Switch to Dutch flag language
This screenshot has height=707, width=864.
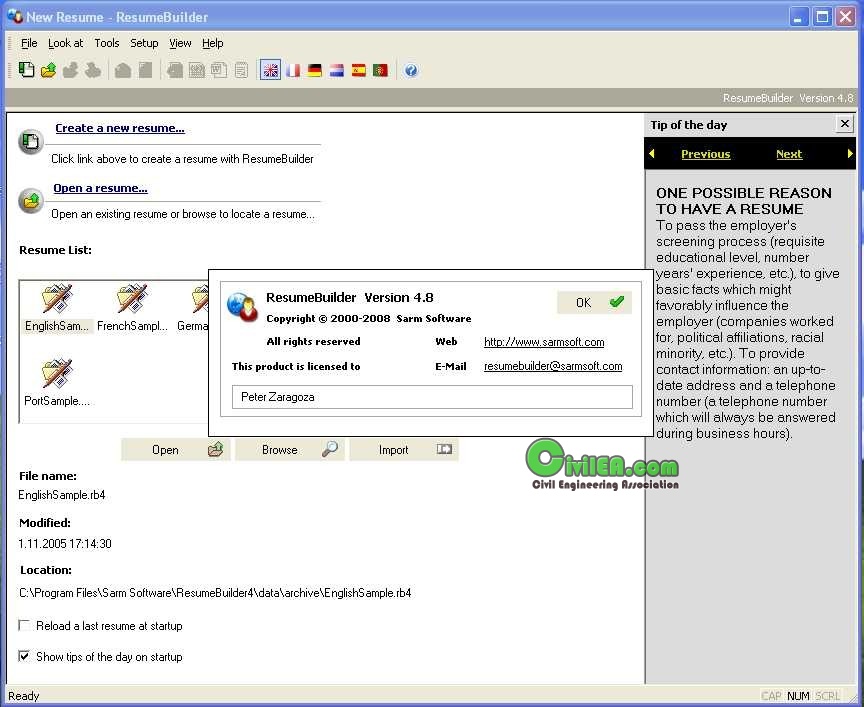(x=337, y=70)
